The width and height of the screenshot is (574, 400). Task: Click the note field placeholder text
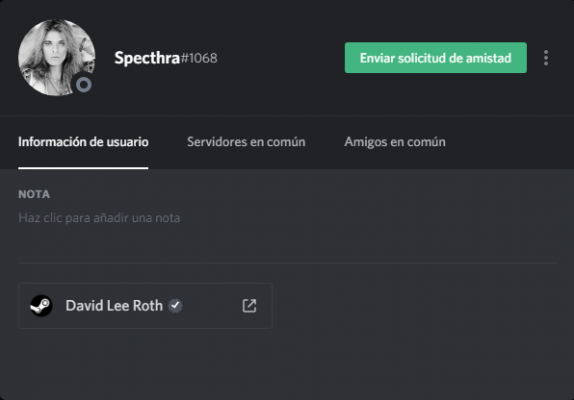[x=99, y=218]
